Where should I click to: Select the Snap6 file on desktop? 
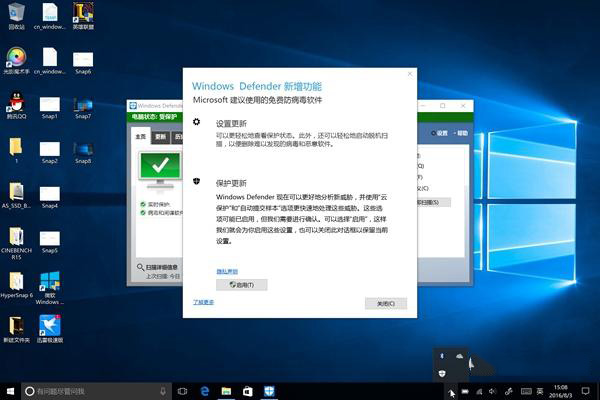point(83,62)
